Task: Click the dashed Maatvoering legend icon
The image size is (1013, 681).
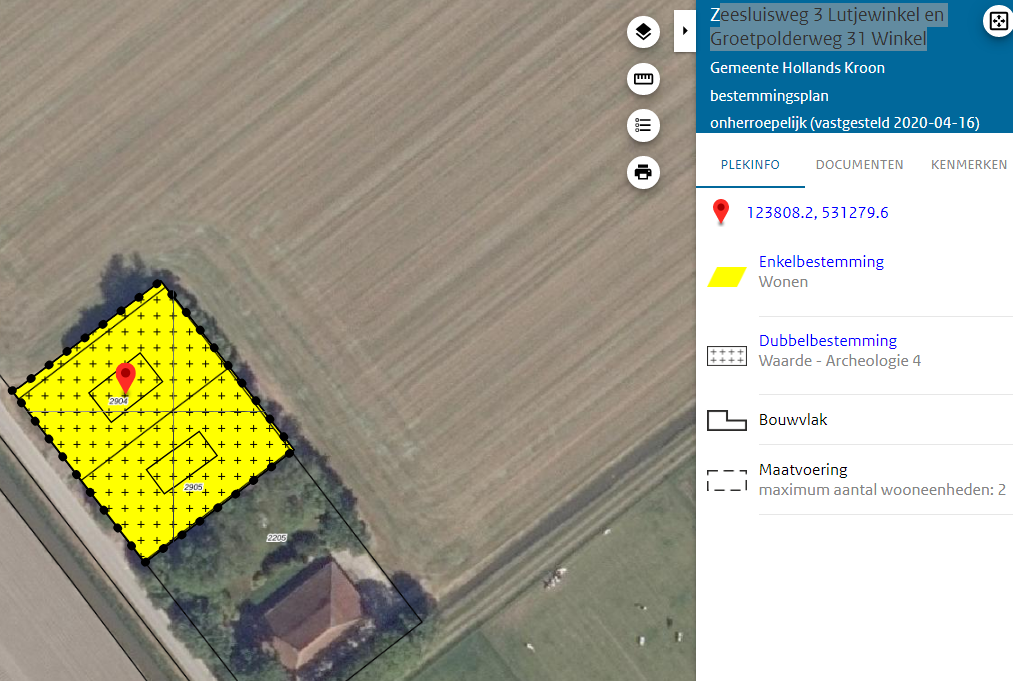Action: [x=727, y=480]
